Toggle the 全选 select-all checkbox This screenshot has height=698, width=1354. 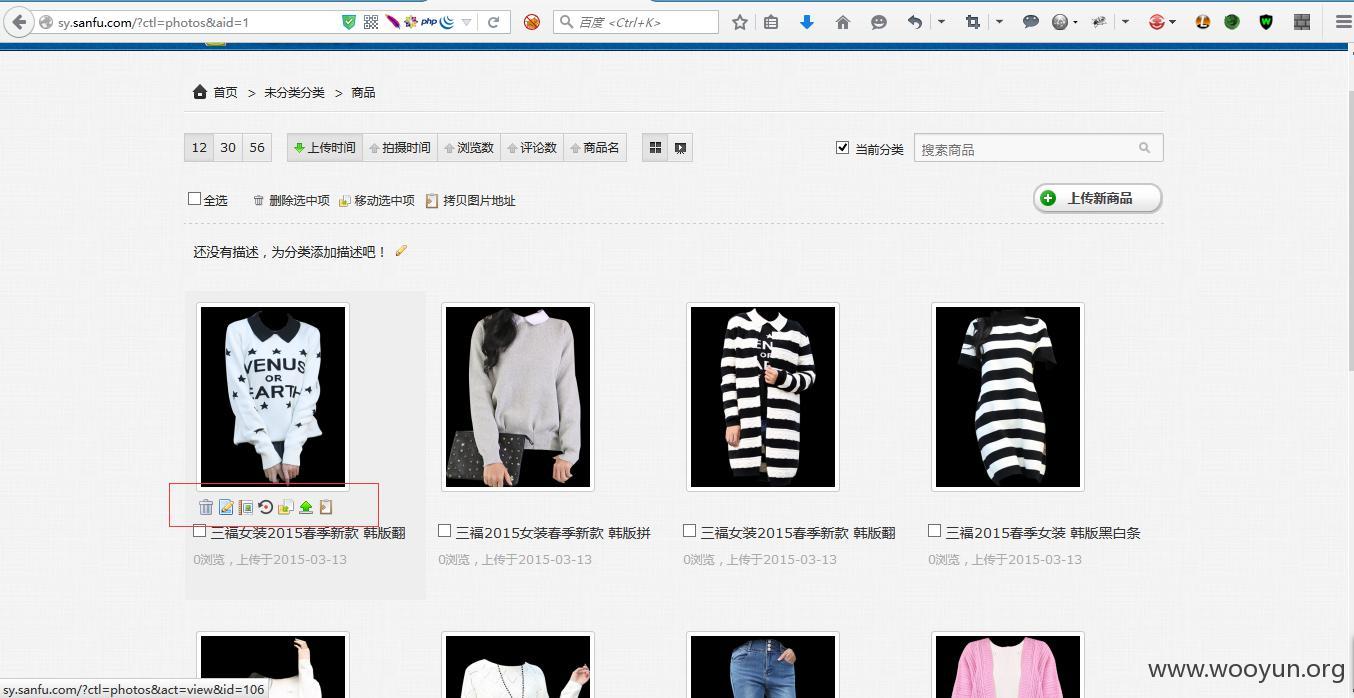(195, 199)
